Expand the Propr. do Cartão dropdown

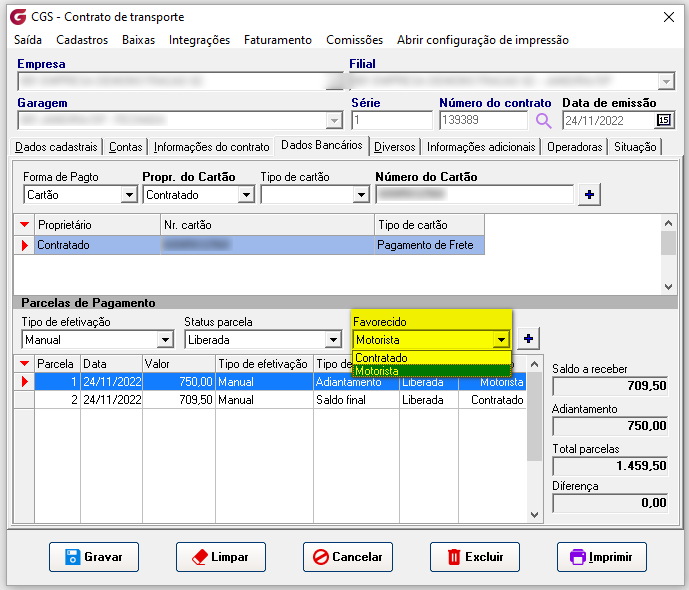coord(246,195)
